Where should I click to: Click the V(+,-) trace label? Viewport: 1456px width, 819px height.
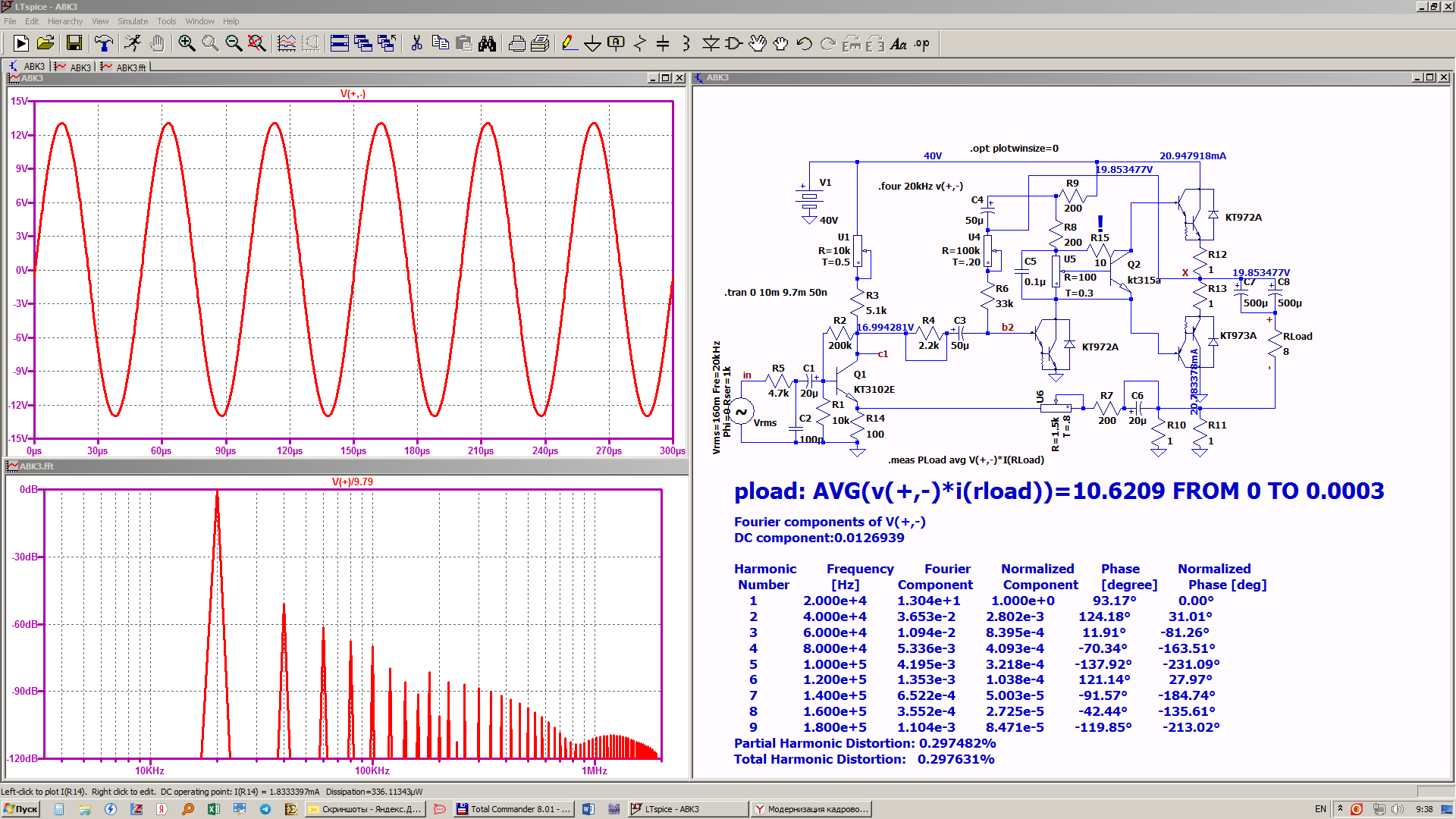(353, 94)
